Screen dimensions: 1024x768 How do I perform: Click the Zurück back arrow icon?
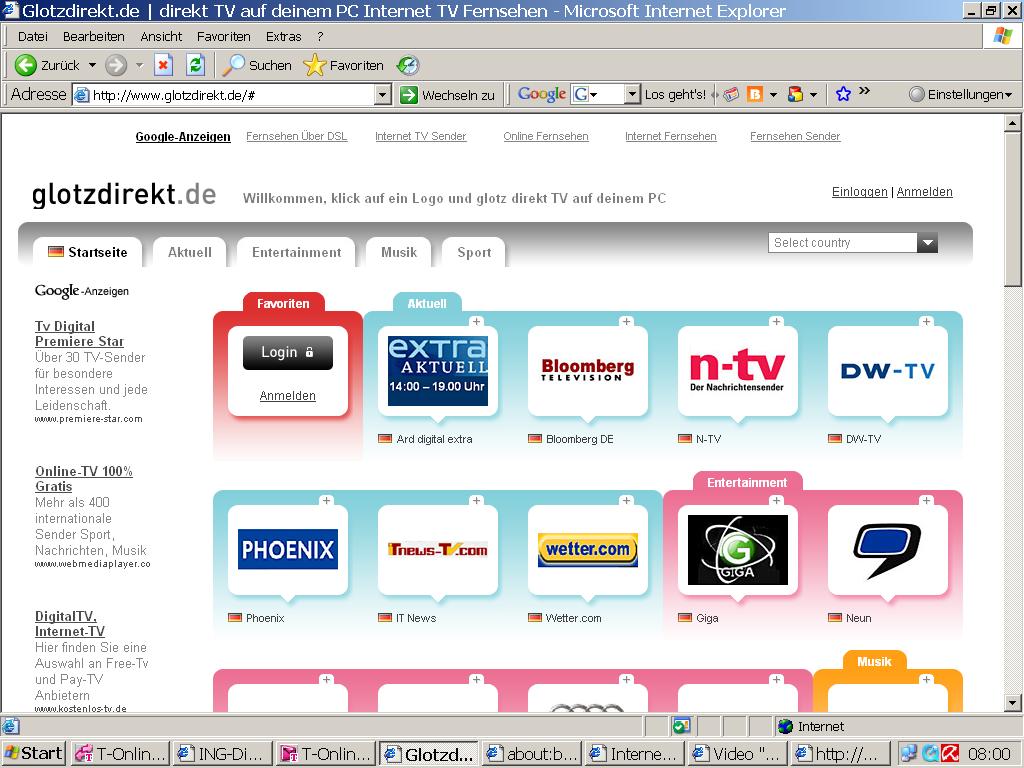tap(25, 65)
